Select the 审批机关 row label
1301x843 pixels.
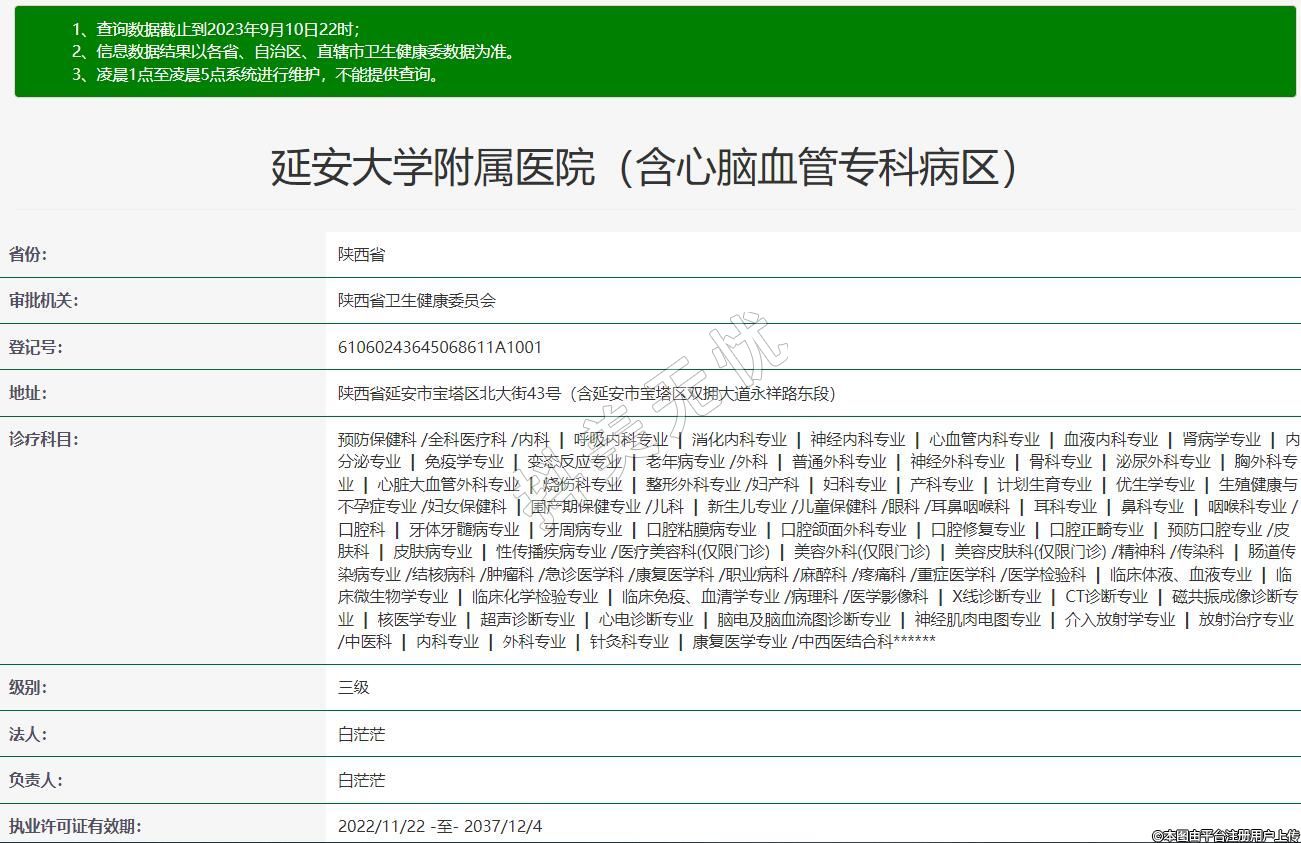pyautogui.click(x=43, y=301)
